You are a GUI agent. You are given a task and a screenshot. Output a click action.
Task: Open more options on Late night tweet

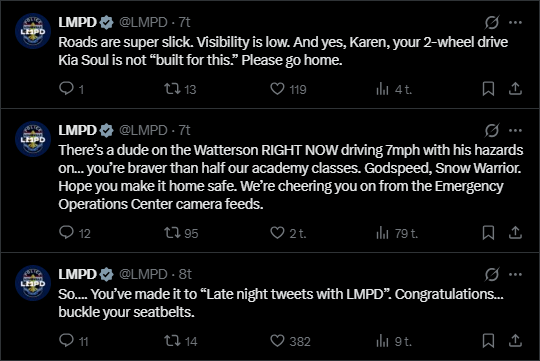click(x=515, y=275)
